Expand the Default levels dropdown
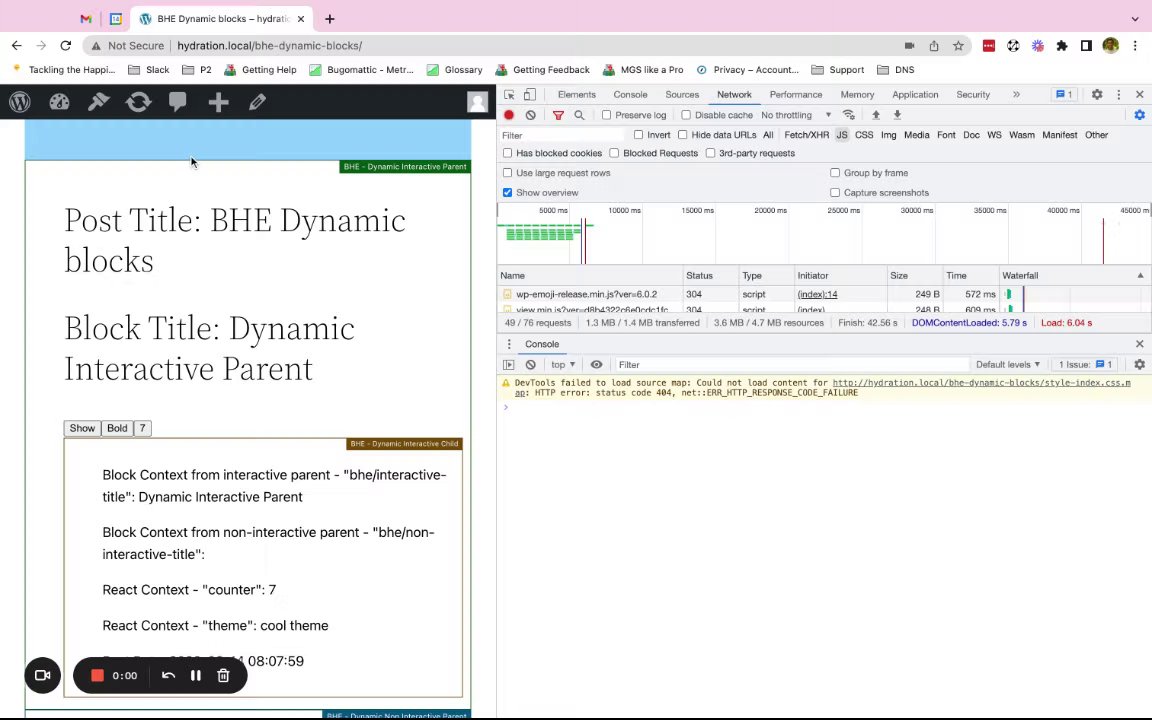Image resolution: width=1152 pixels, height=720 pixels. pyautogui.click(x=1007, y=365)
